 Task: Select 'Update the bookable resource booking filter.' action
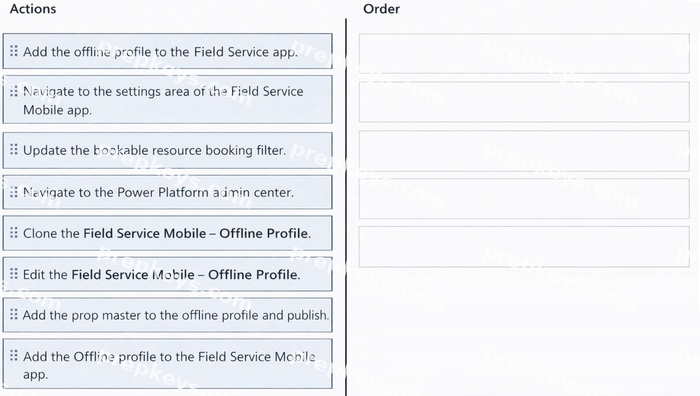[x=167, y=150]
